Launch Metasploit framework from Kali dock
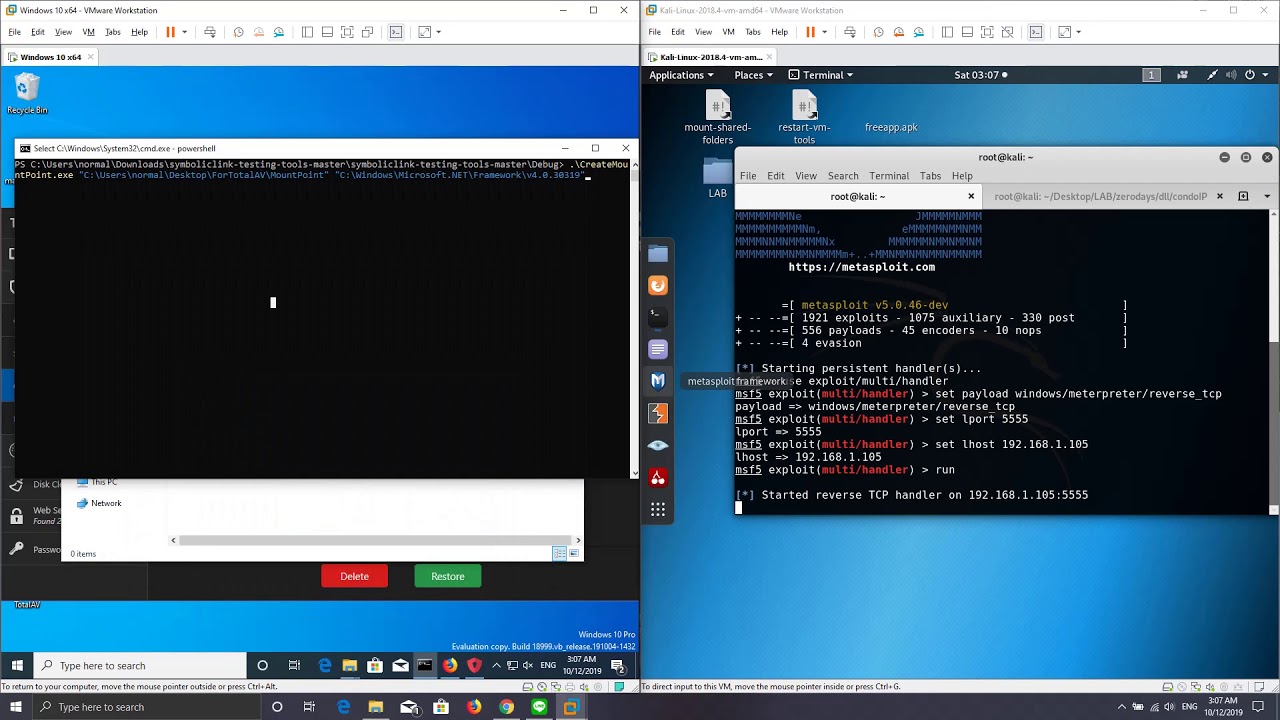The height and width of the screenshot is (720, 1280). 658,381
